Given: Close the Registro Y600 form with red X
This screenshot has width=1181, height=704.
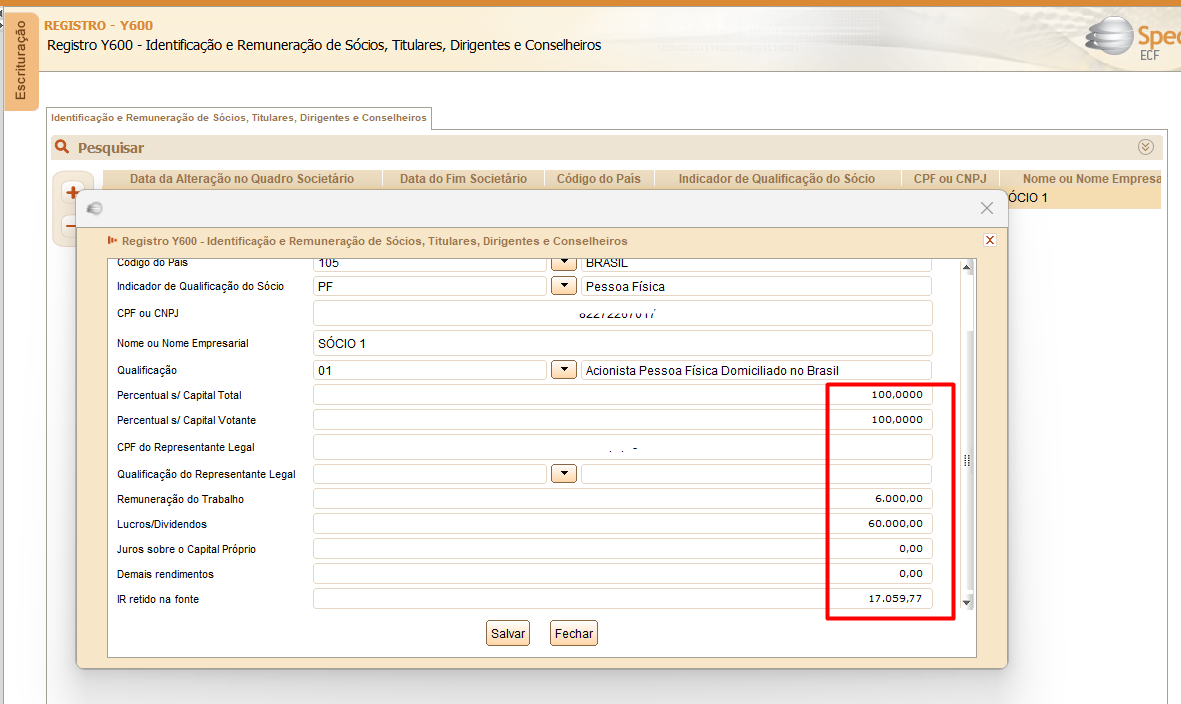Looking at the screenshot, I should (990, 240).
